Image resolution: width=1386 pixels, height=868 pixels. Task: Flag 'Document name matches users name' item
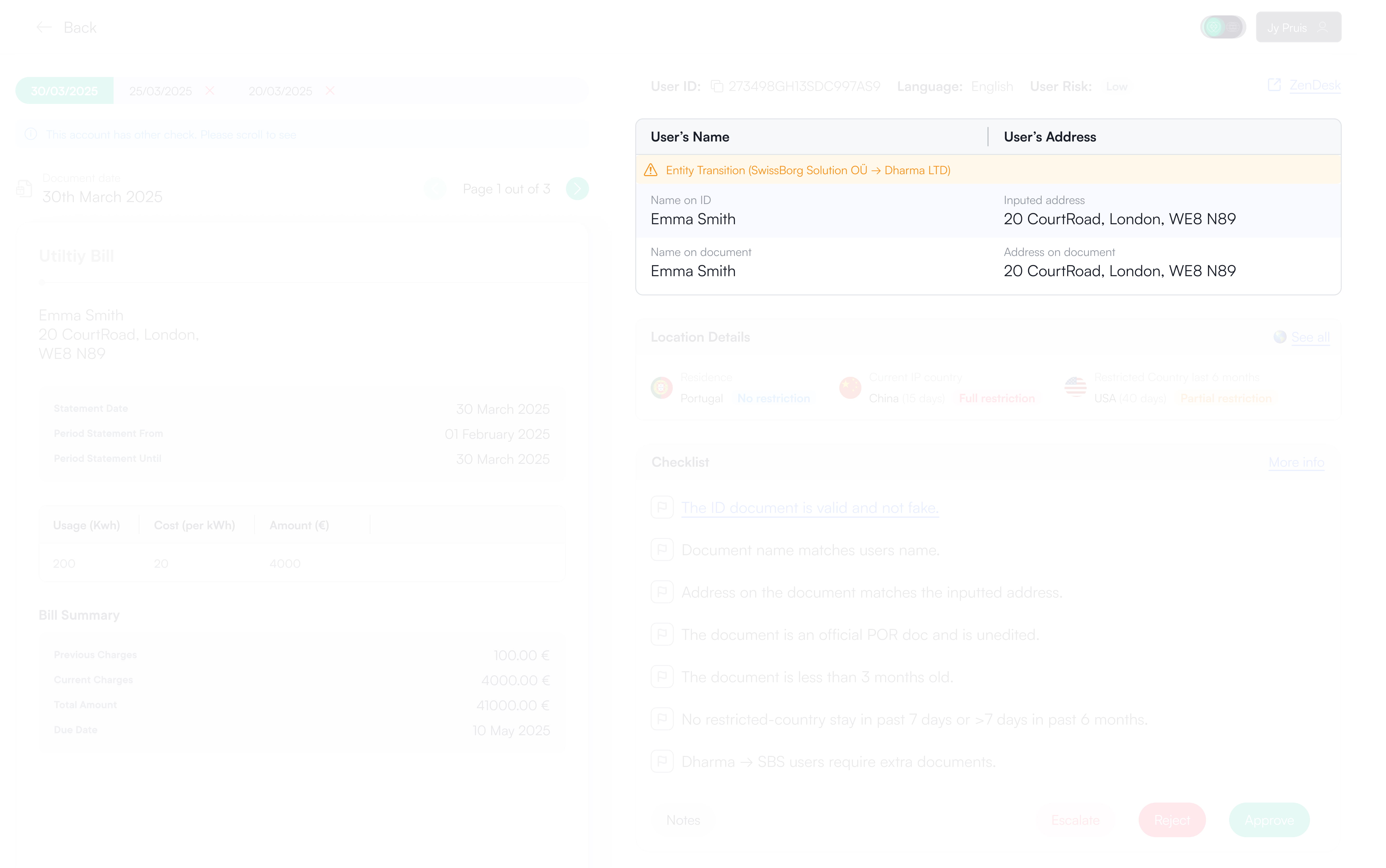pyautogui.click(x=662, y=550)
